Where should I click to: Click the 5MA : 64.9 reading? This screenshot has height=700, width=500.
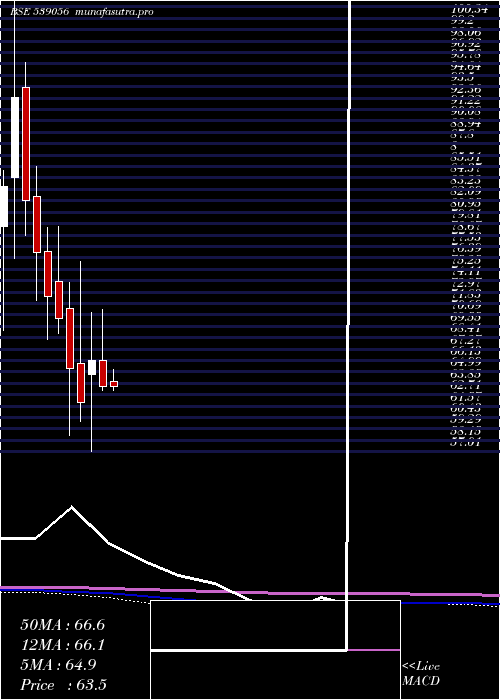tap(58, 665)
